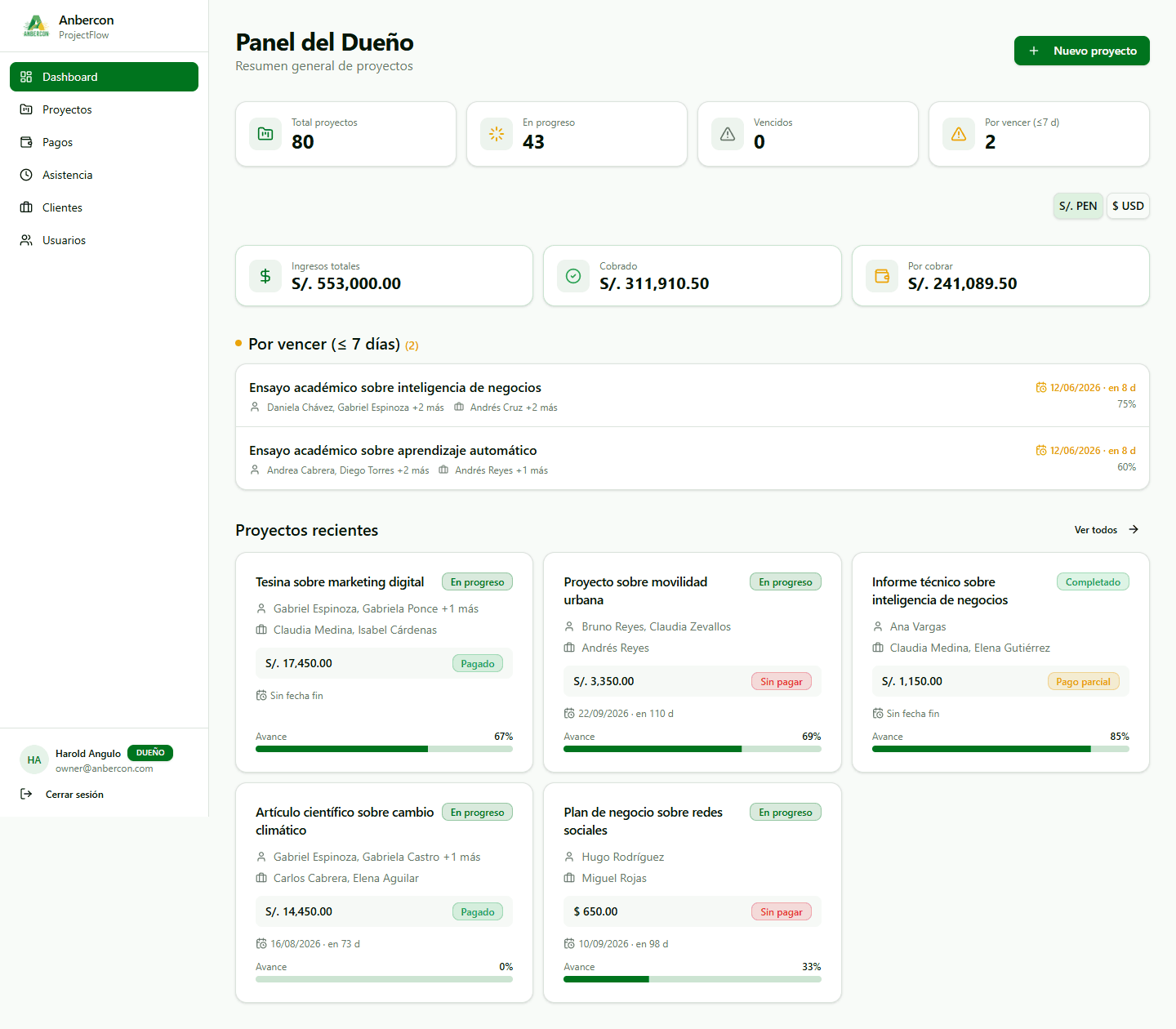Click user icon beside Daniela Chávez
The height and width of the screenshot is (1029, 1176).
pos(255,408)
